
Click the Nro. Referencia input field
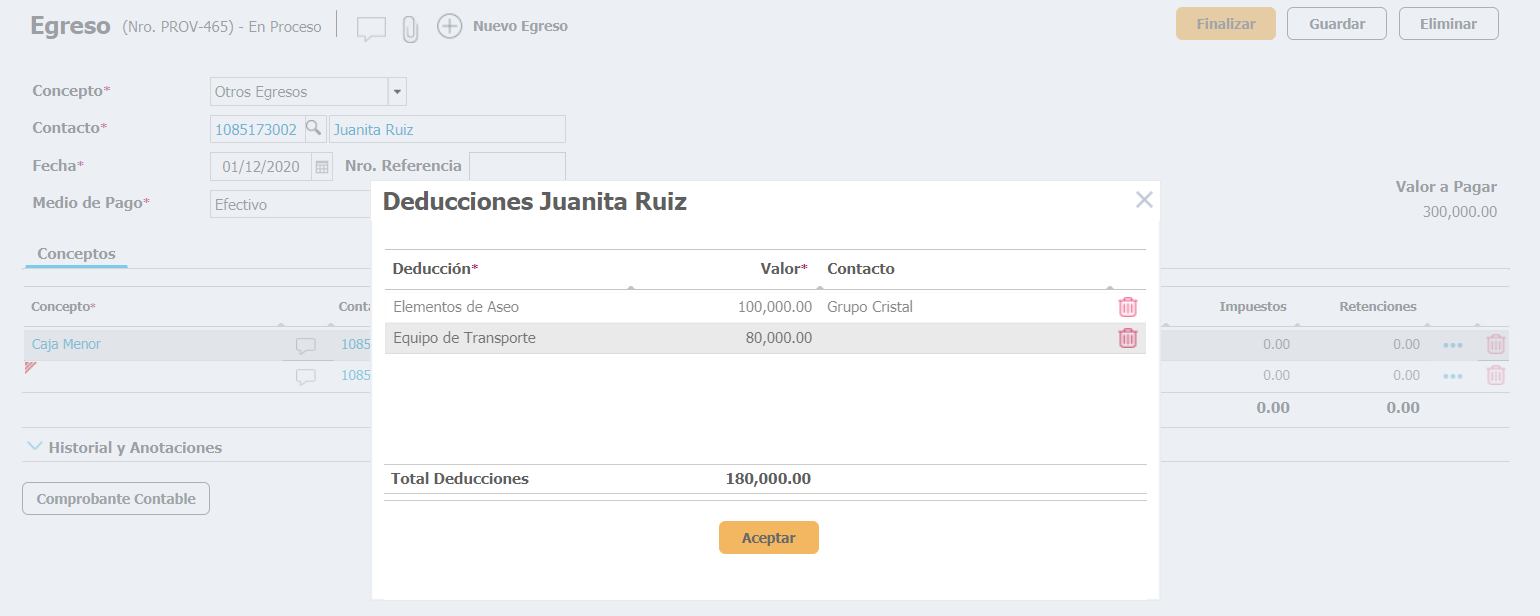coord(517,166)
